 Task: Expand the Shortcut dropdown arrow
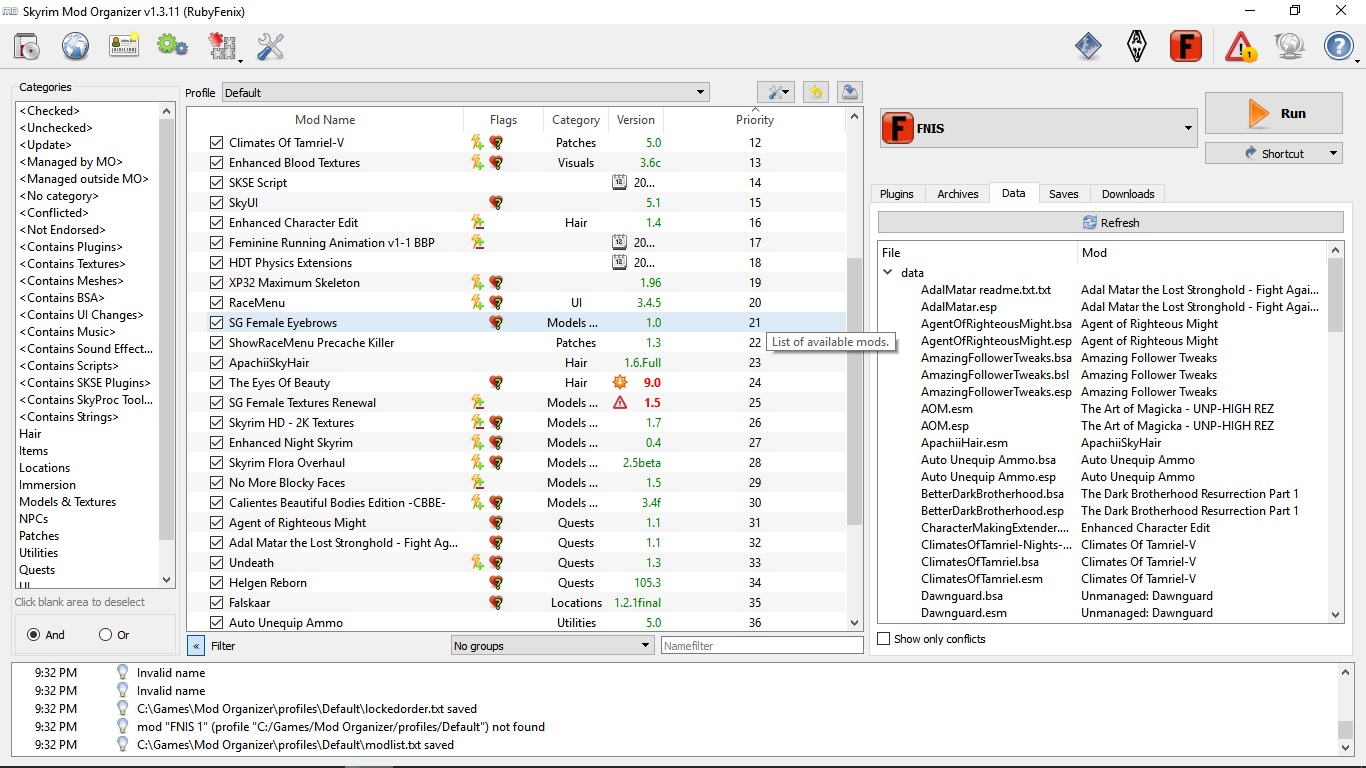pyautogui.click(x=1333, y=154)
